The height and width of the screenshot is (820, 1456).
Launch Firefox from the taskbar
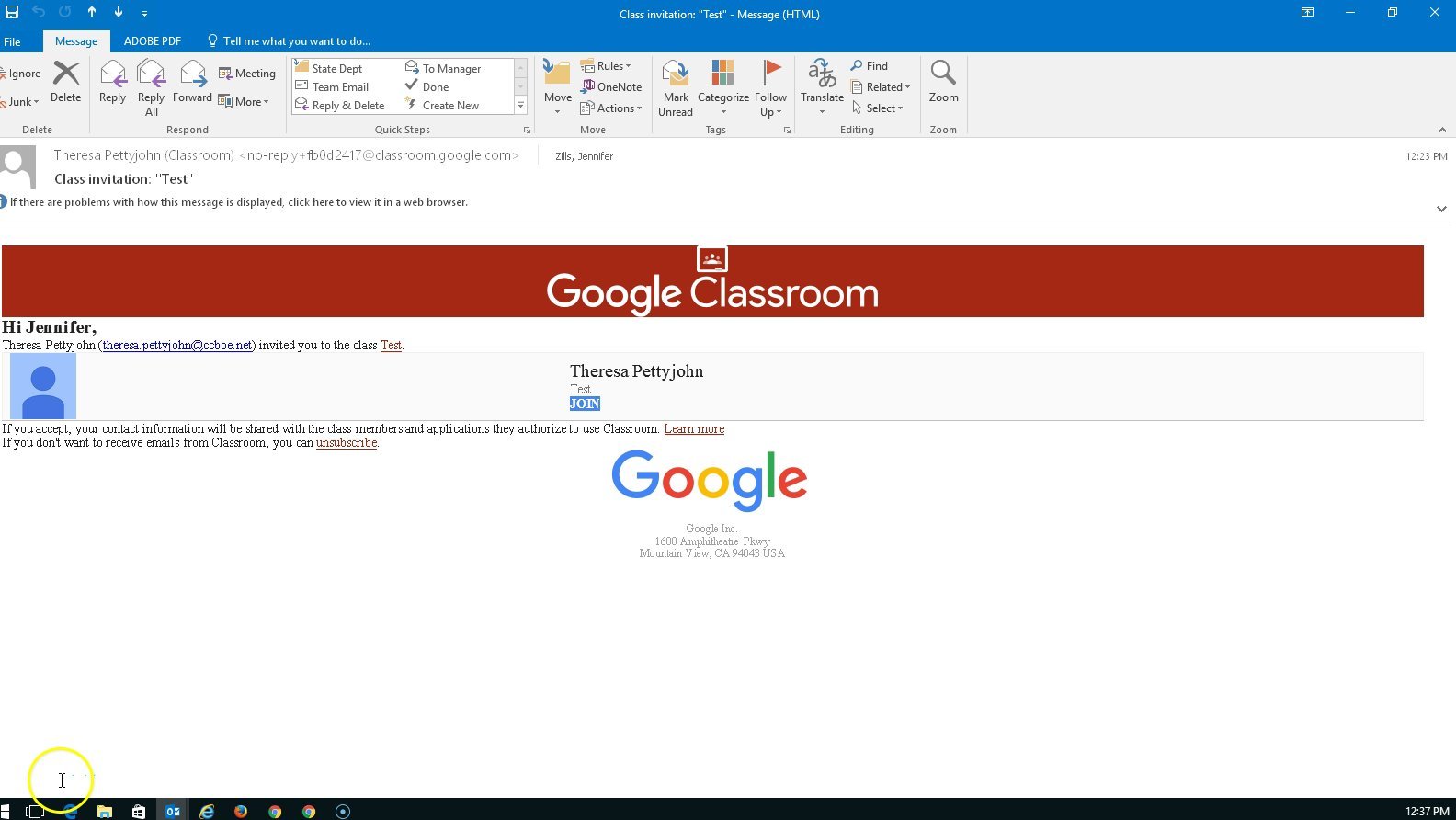click(x=241, y=811)
